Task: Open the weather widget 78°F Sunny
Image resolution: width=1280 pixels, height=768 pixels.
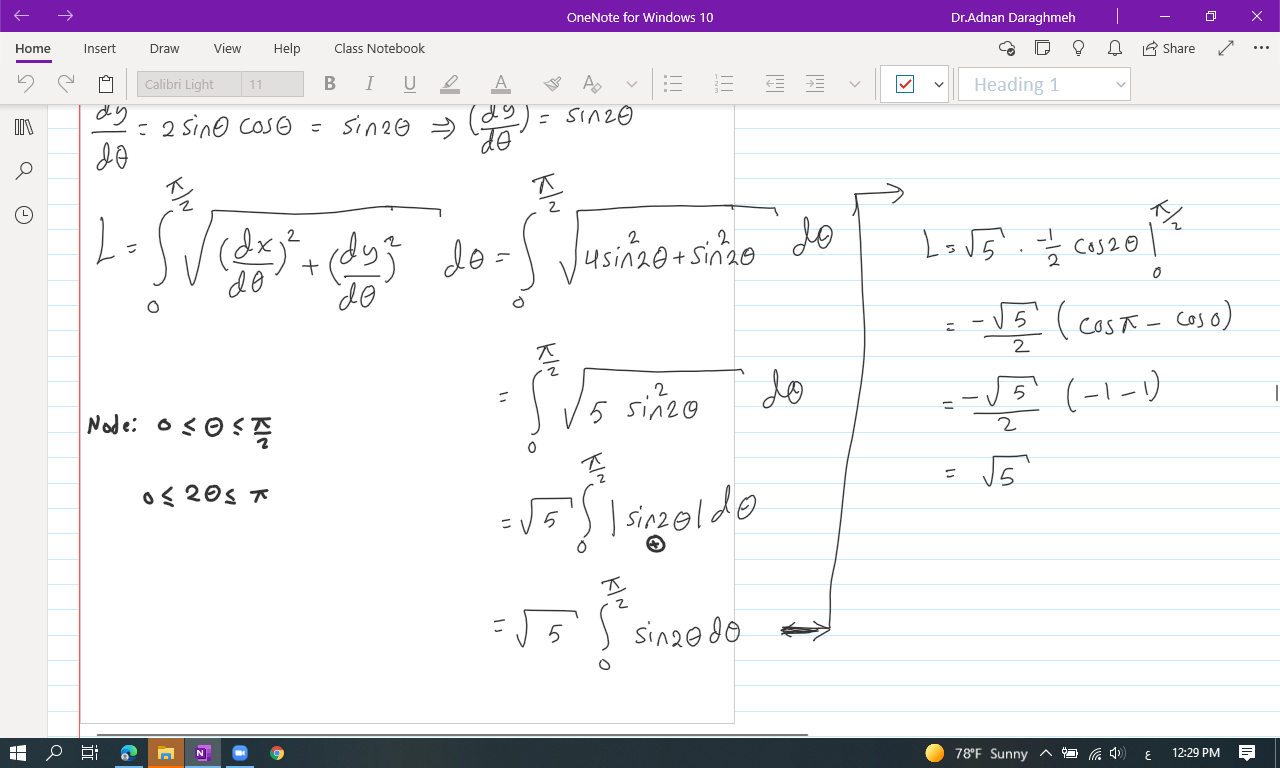Action: click(976, 752)
